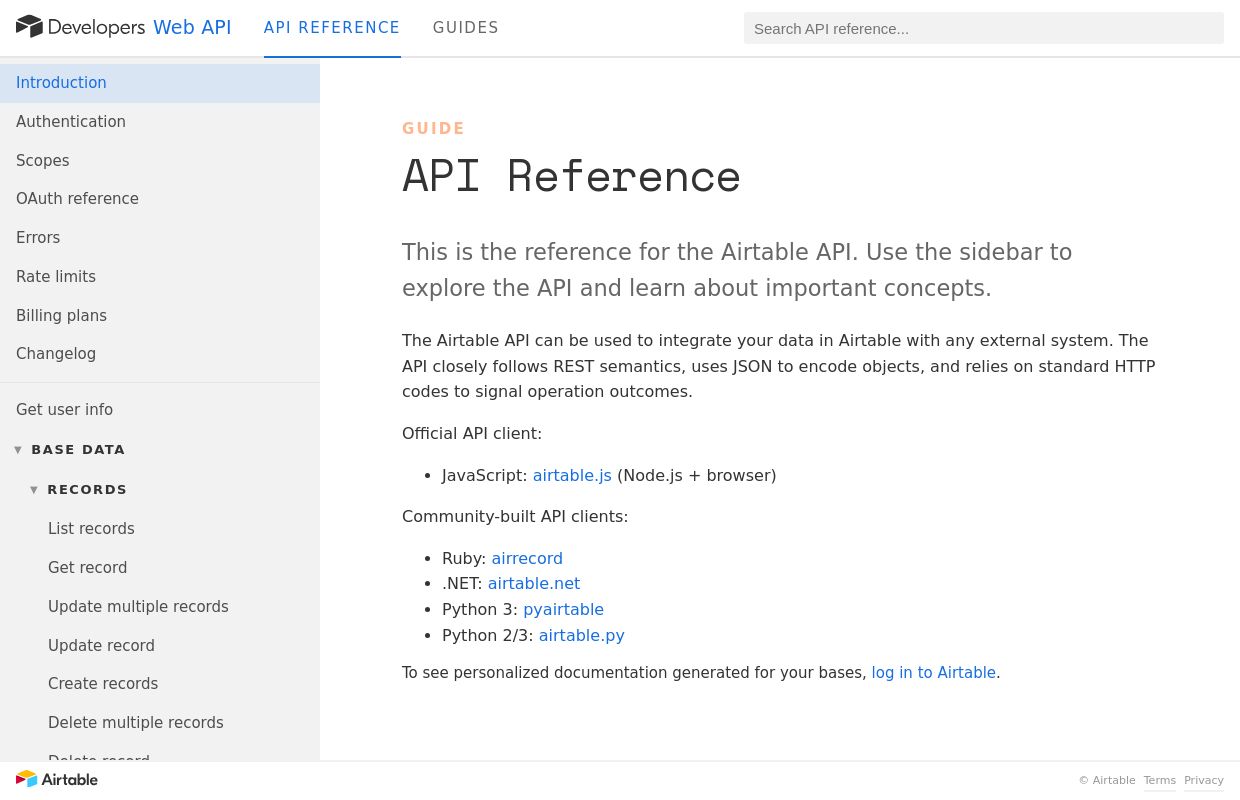The height and width of the screenshot is (800, 1240).
Task: Open Privacy in the footer
Action: tap(1204, 781)
